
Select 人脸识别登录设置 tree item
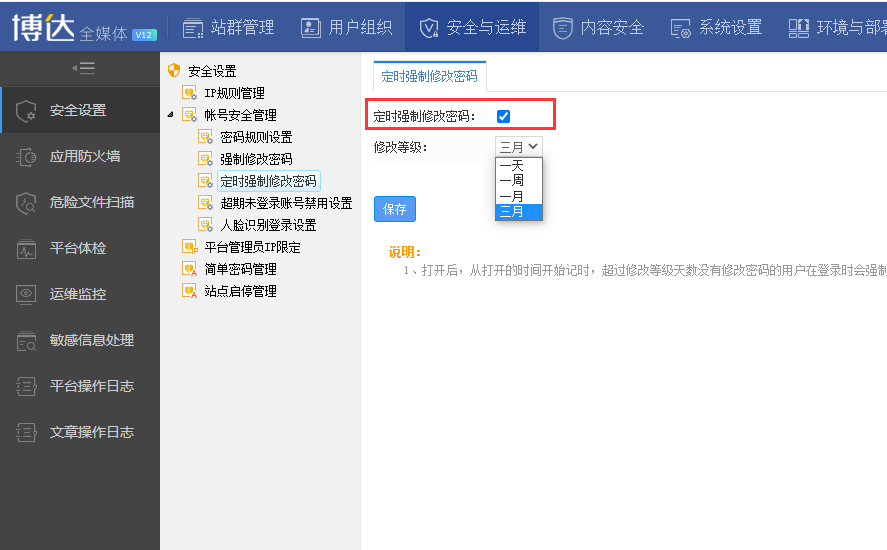click(268, 225)
